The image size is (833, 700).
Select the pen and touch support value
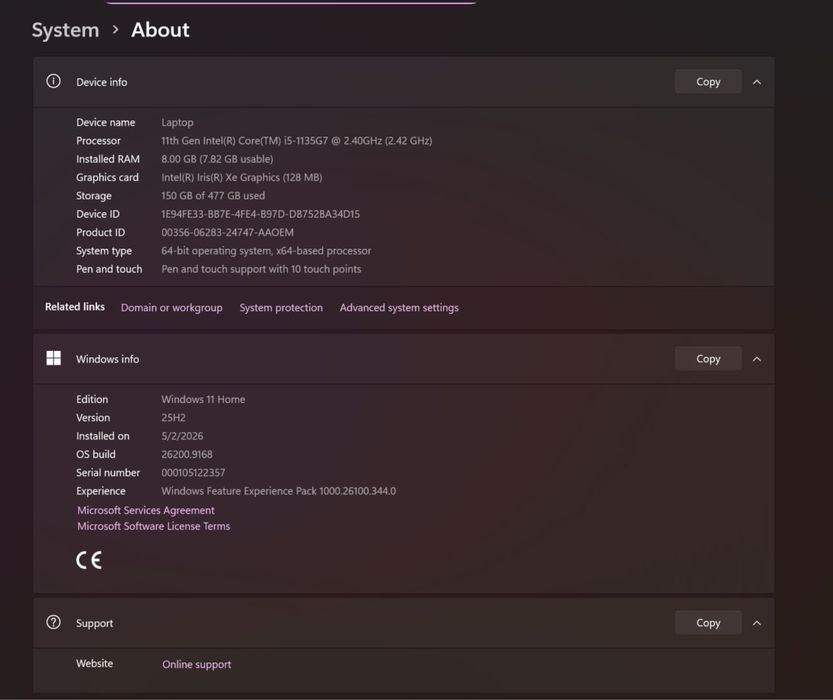click(261, 269)
